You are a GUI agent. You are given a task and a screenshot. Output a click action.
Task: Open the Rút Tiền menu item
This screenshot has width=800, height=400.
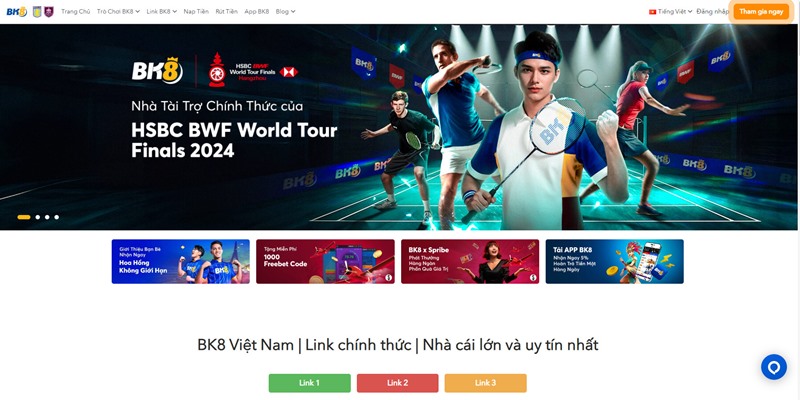[227, 11]
